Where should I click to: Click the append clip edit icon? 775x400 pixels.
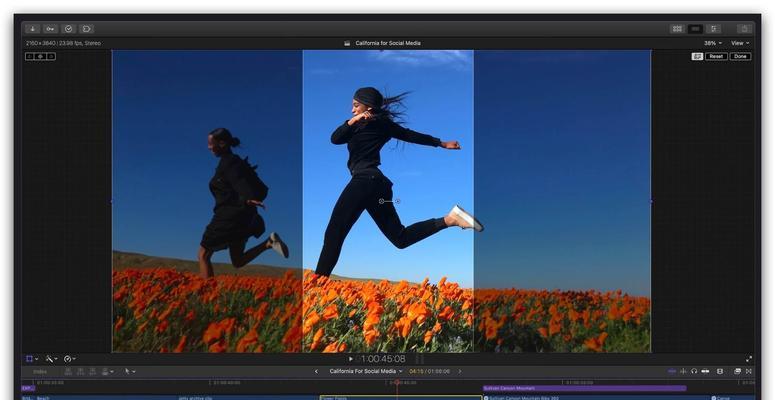(93, 371)
